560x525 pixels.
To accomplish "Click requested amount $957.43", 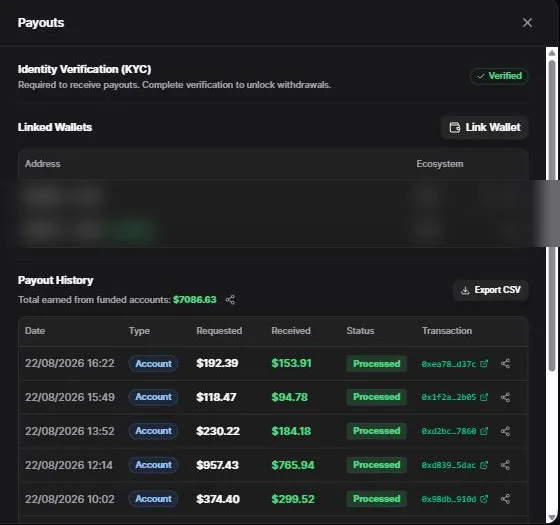I will 217,465.
